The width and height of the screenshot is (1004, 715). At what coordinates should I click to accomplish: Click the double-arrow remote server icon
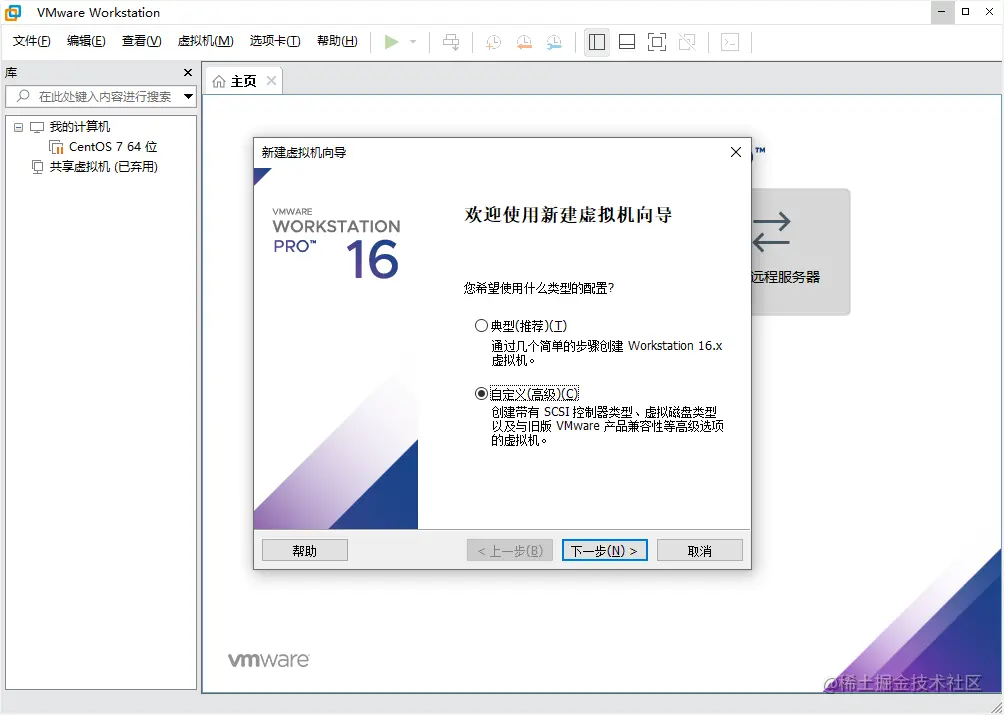(772, 232)
